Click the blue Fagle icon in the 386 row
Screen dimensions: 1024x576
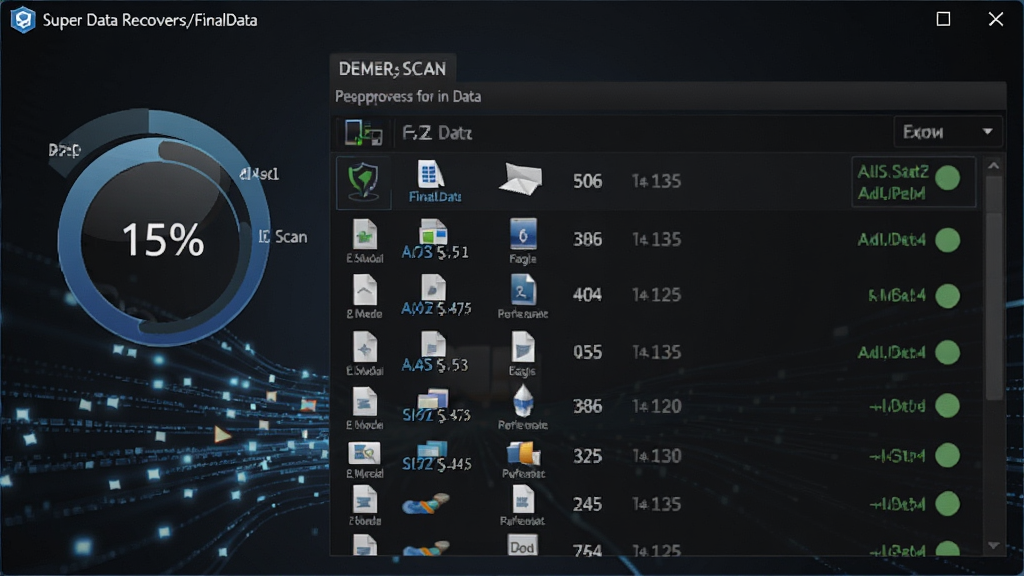pos(522,234)
